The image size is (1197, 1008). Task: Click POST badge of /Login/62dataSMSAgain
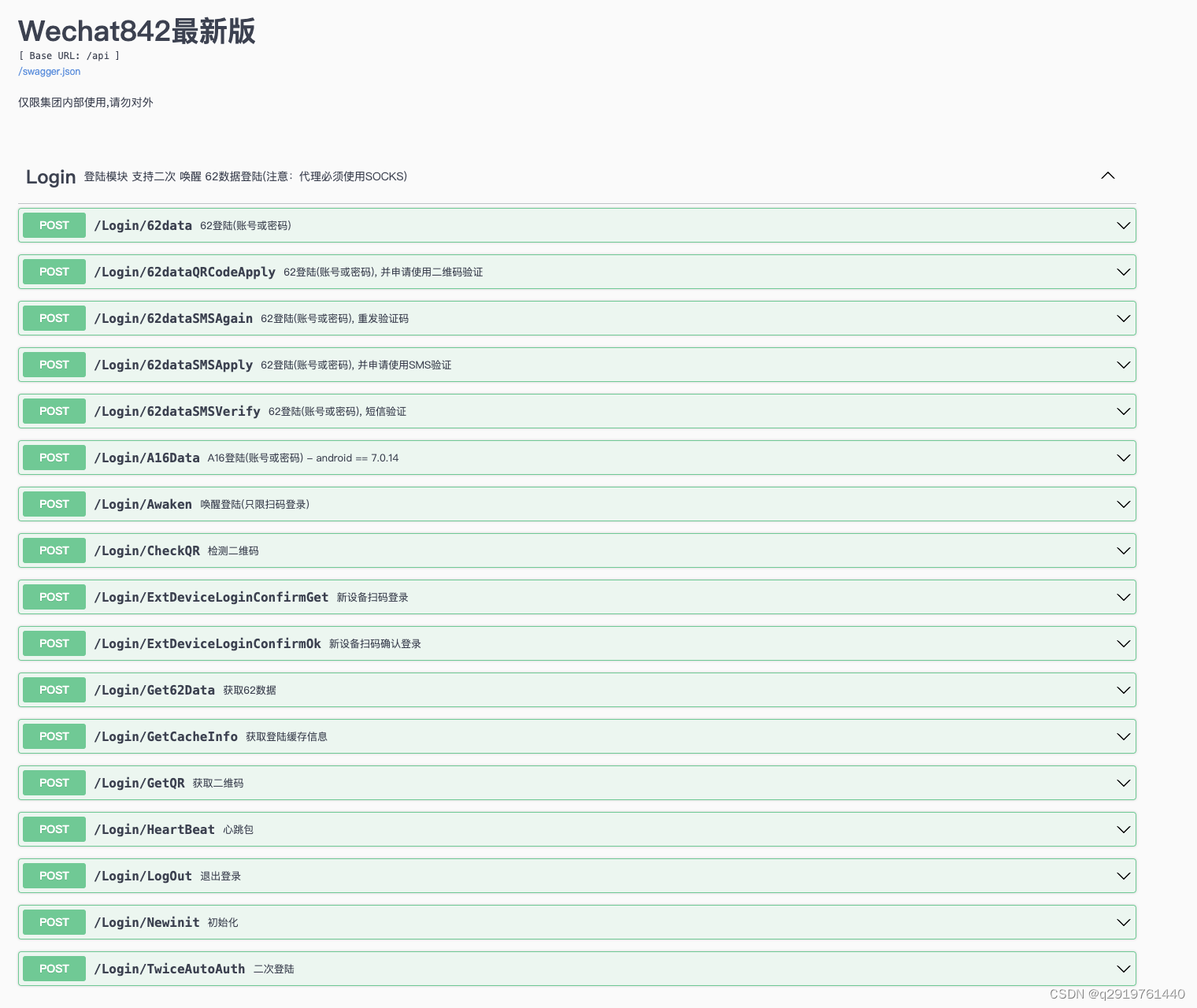click(54, 318)
